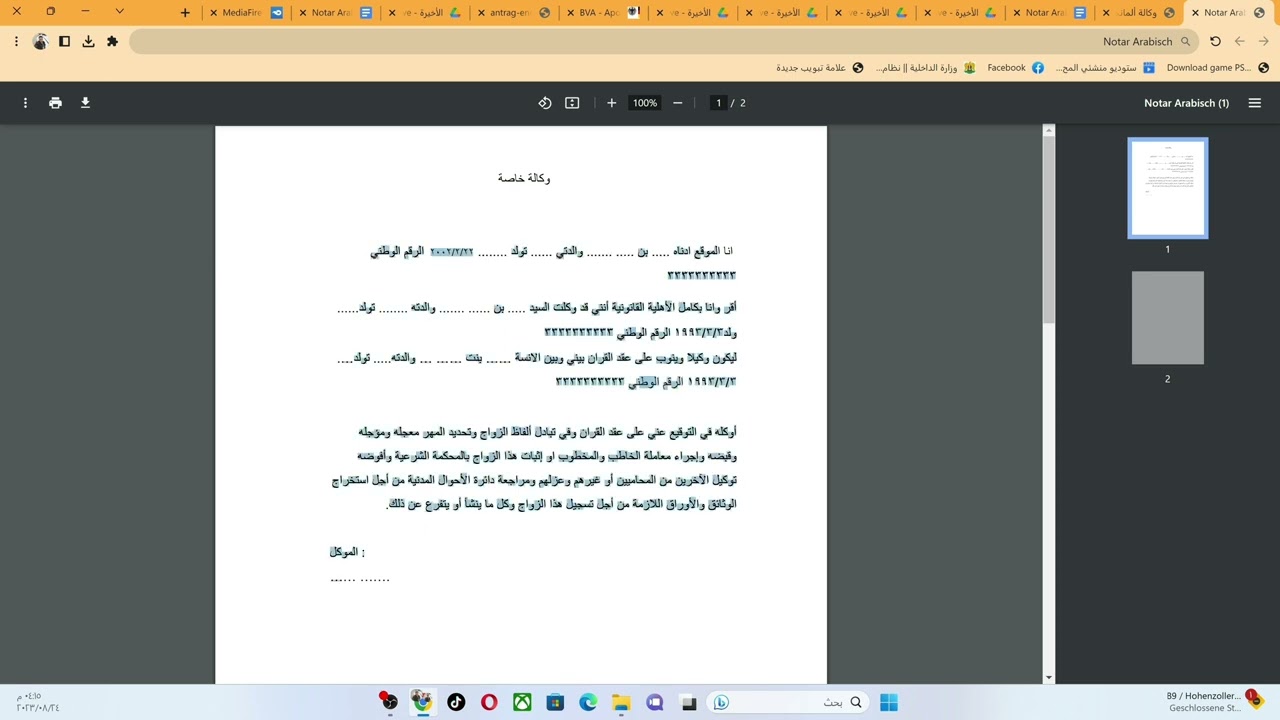The width and height of the screenshot is (1280, 720).
Task: Click the Notar Arabisch address bar
Action: (663, 41)
